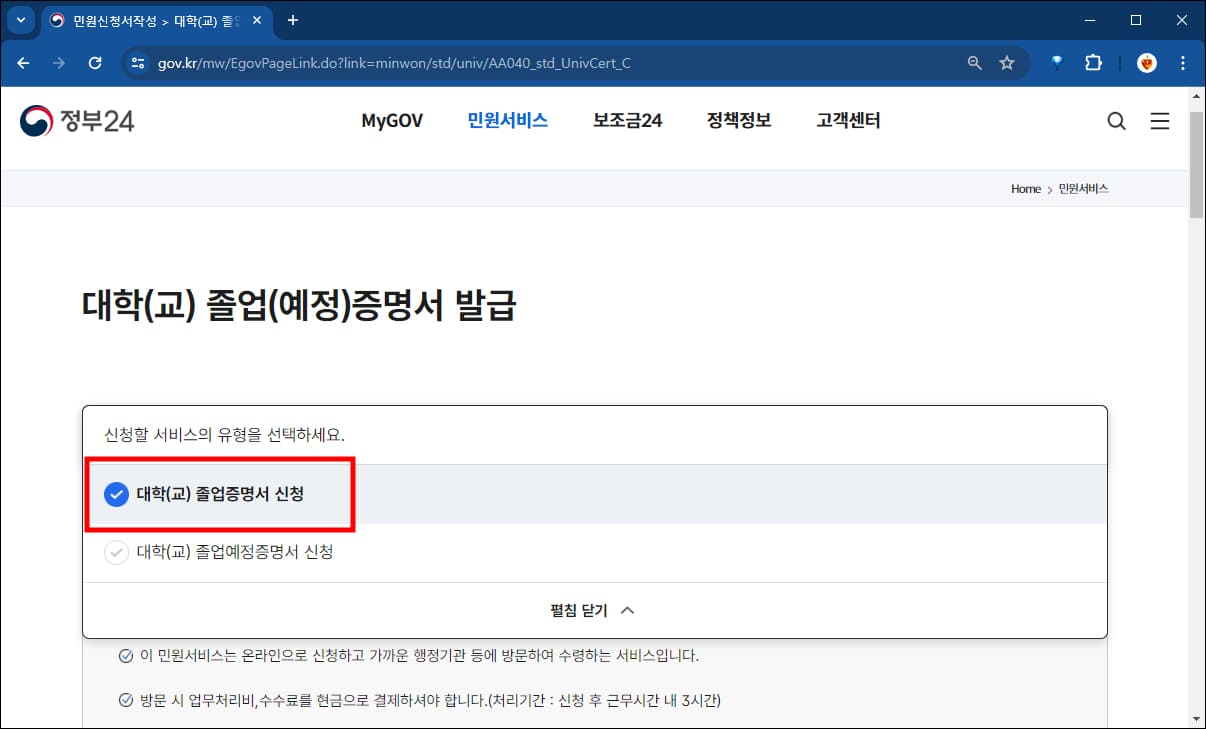This screenshot has height=729, width=1206.
Task: Open the browser three-dot menu
Action: (x=1183, y=62)
